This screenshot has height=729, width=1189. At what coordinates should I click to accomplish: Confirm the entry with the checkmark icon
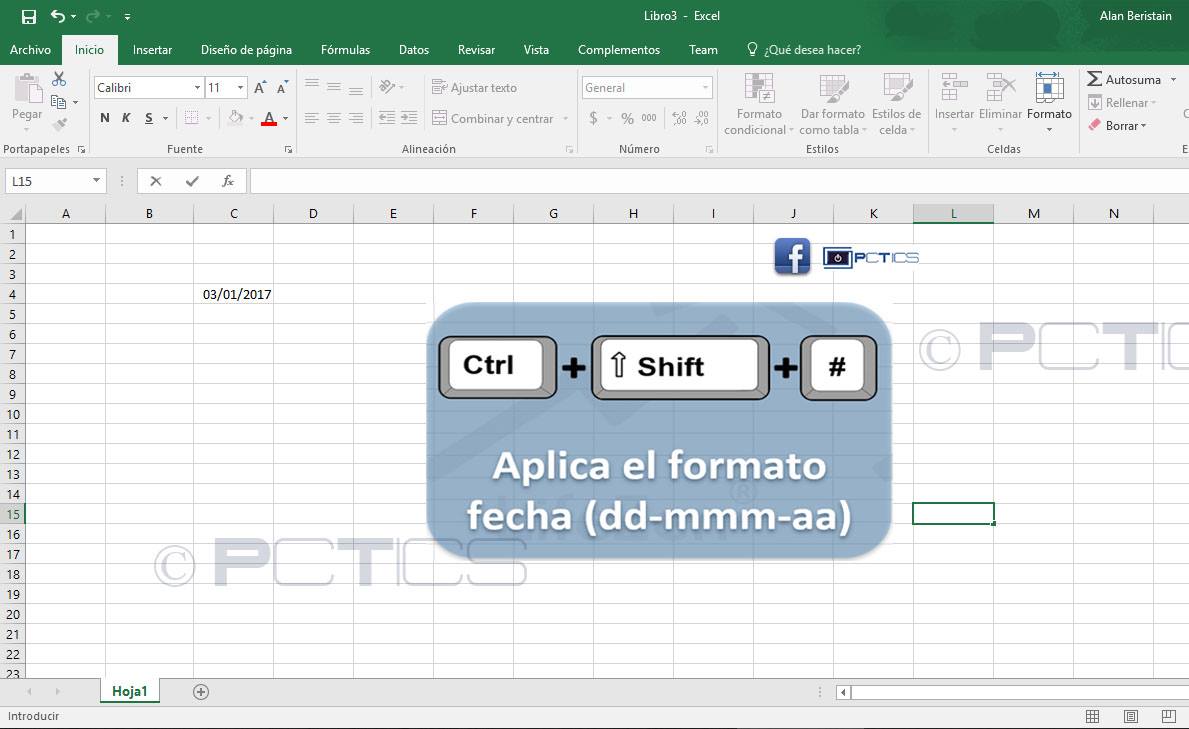pyautogui.click(x=192, y=181)
